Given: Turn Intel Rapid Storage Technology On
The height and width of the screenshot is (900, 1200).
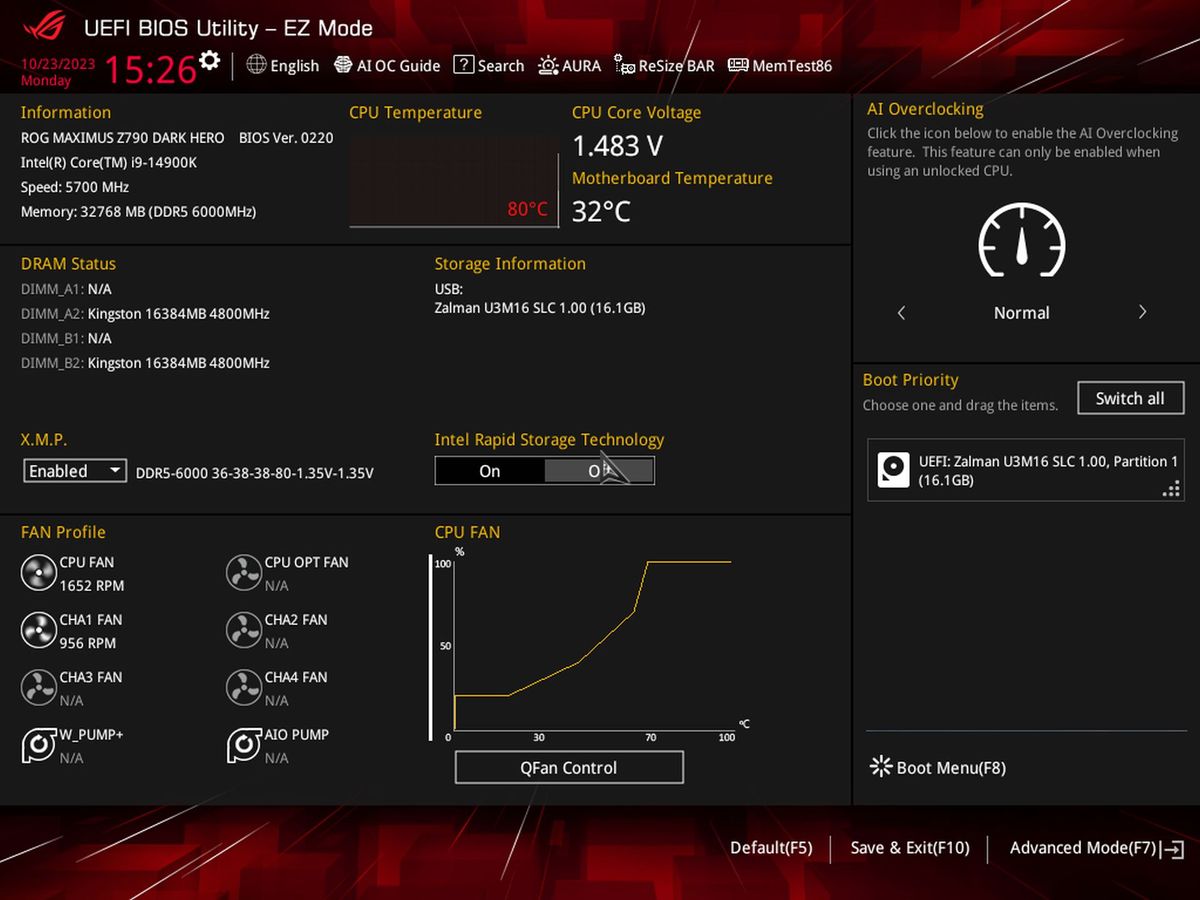Looking at the screenshot, I should pos(490,471).
